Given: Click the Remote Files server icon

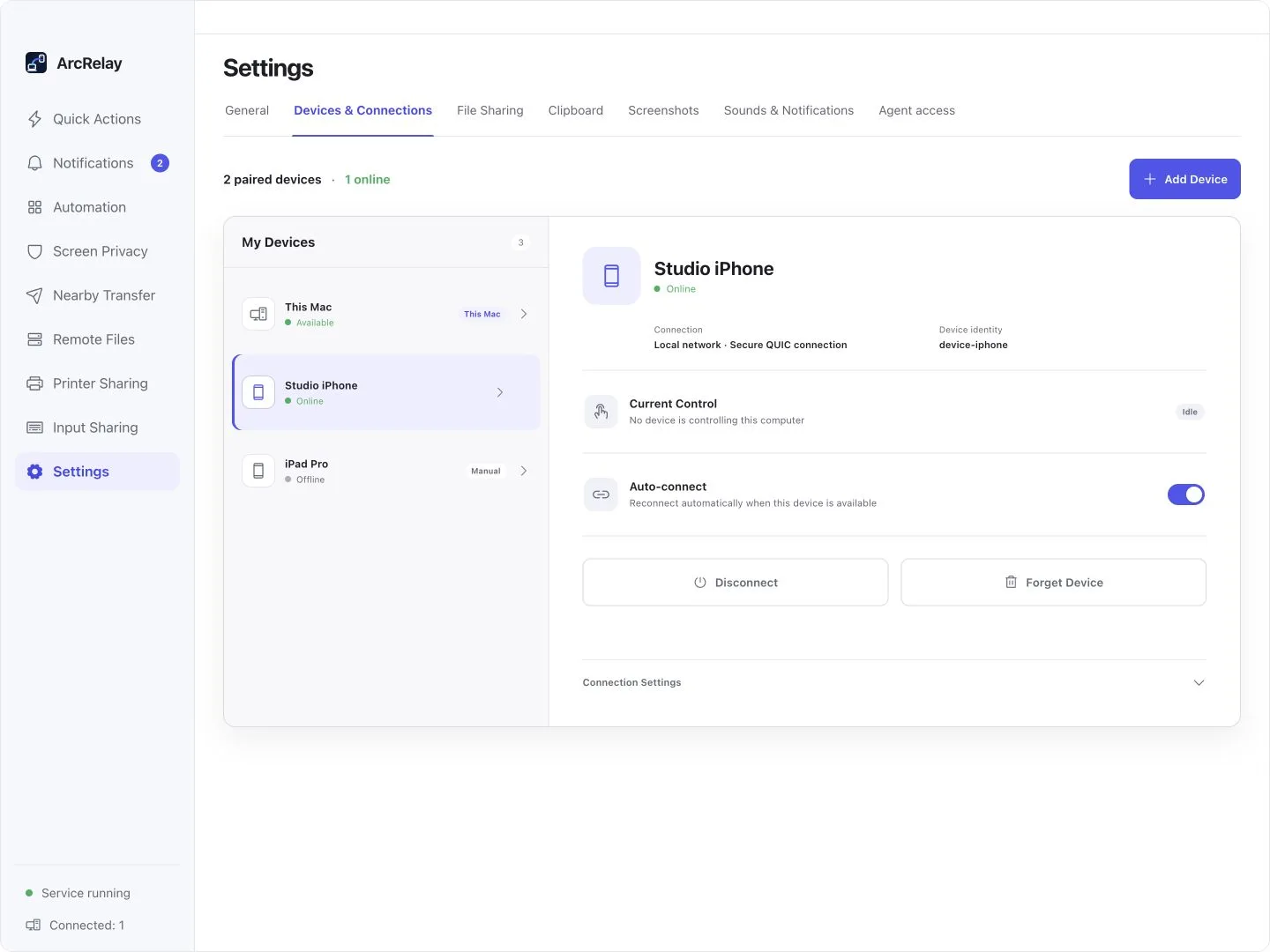Looking at the screenshot, I should 34,339.
